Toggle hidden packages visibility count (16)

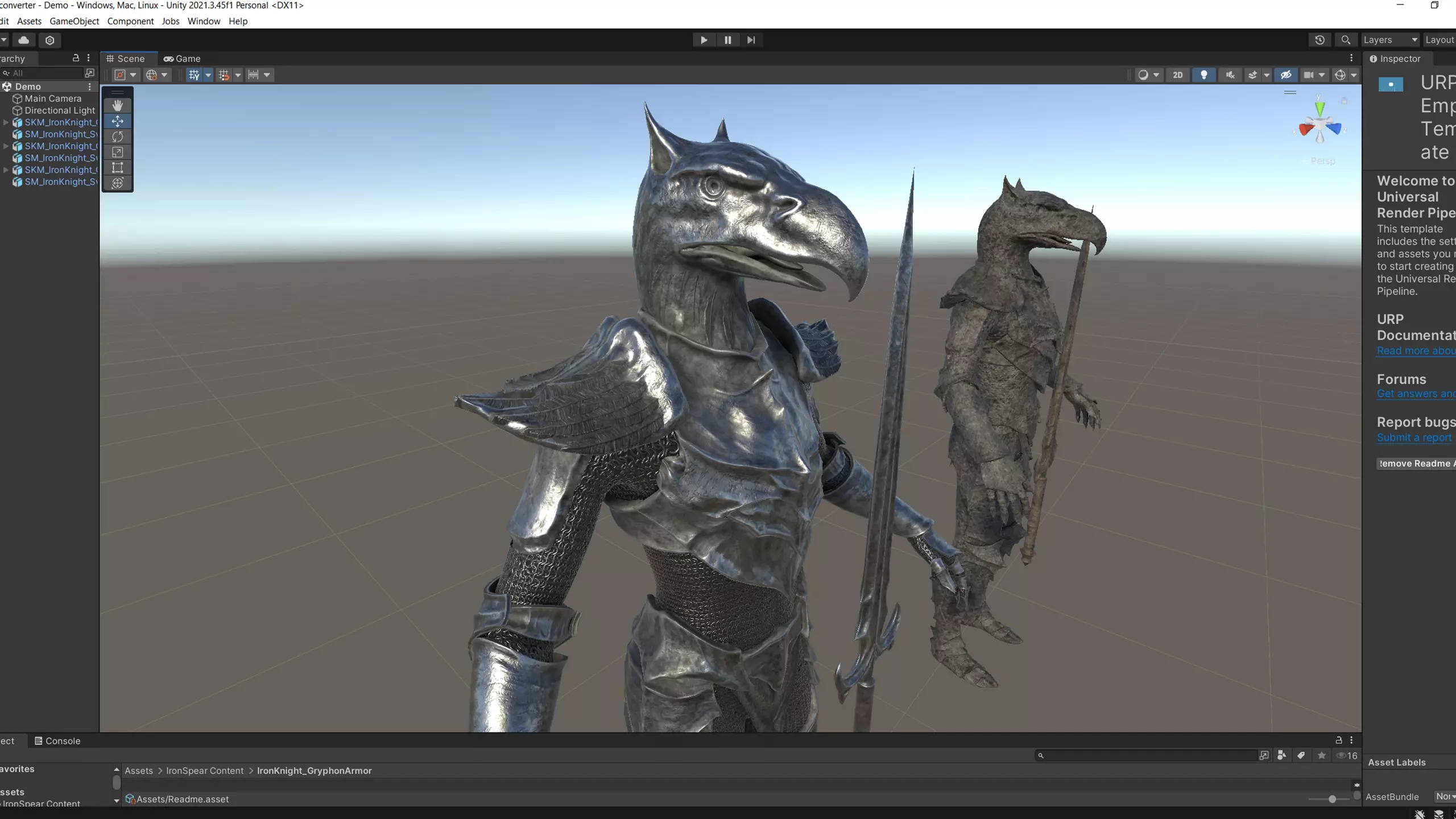[1347, 755]
